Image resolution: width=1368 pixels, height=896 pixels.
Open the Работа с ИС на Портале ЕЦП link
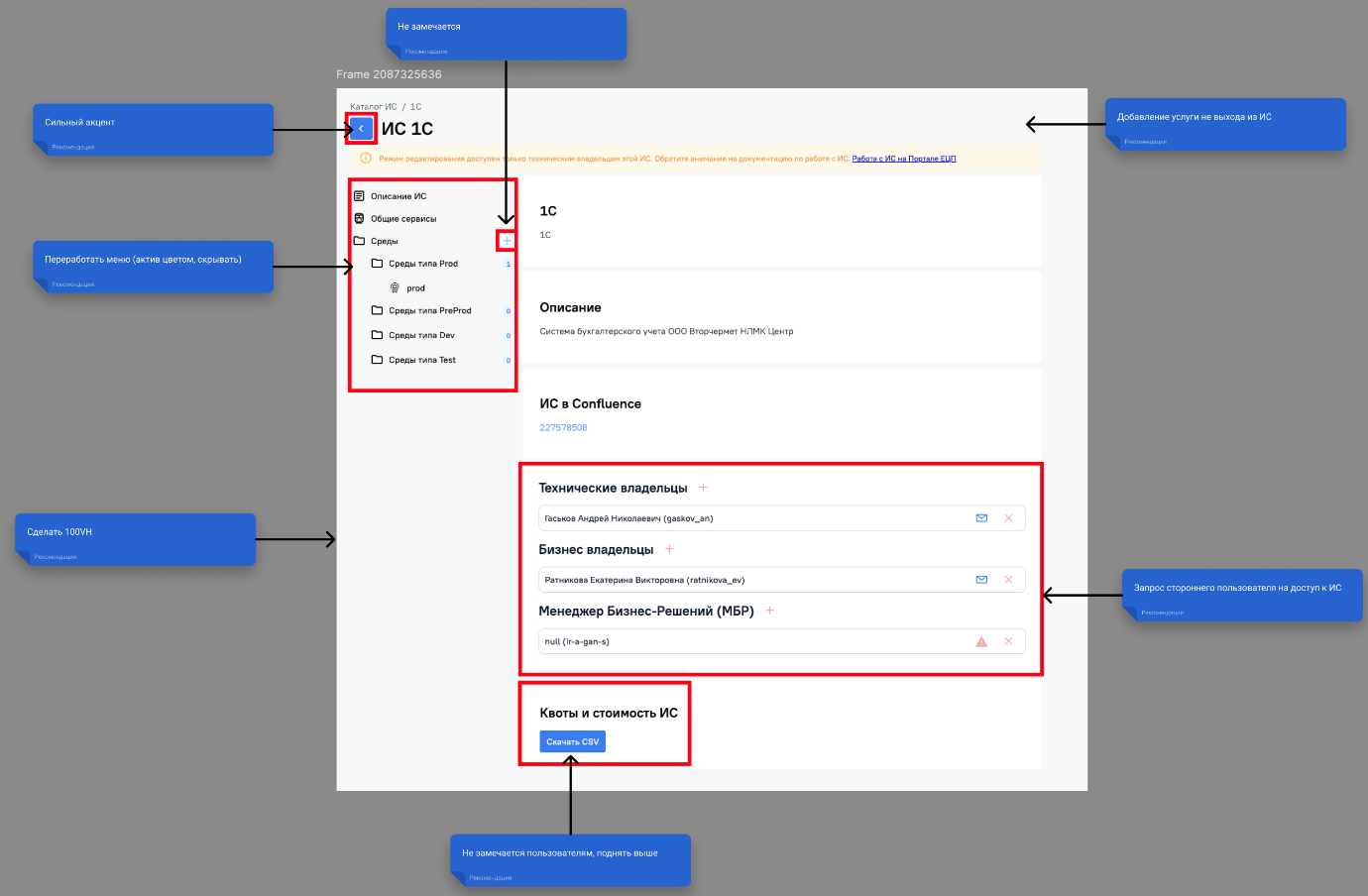(905, 158)
